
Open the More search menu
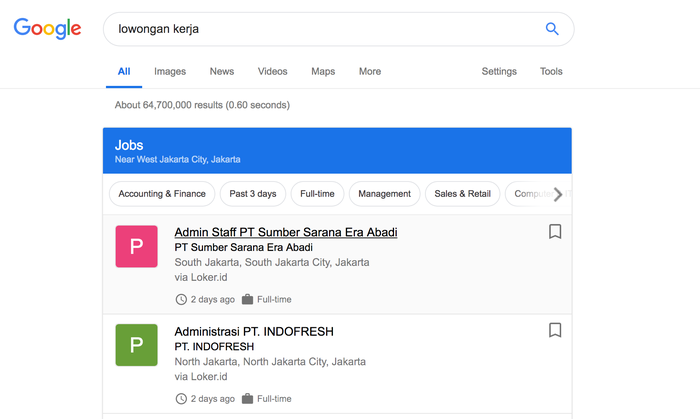(370, 71)
